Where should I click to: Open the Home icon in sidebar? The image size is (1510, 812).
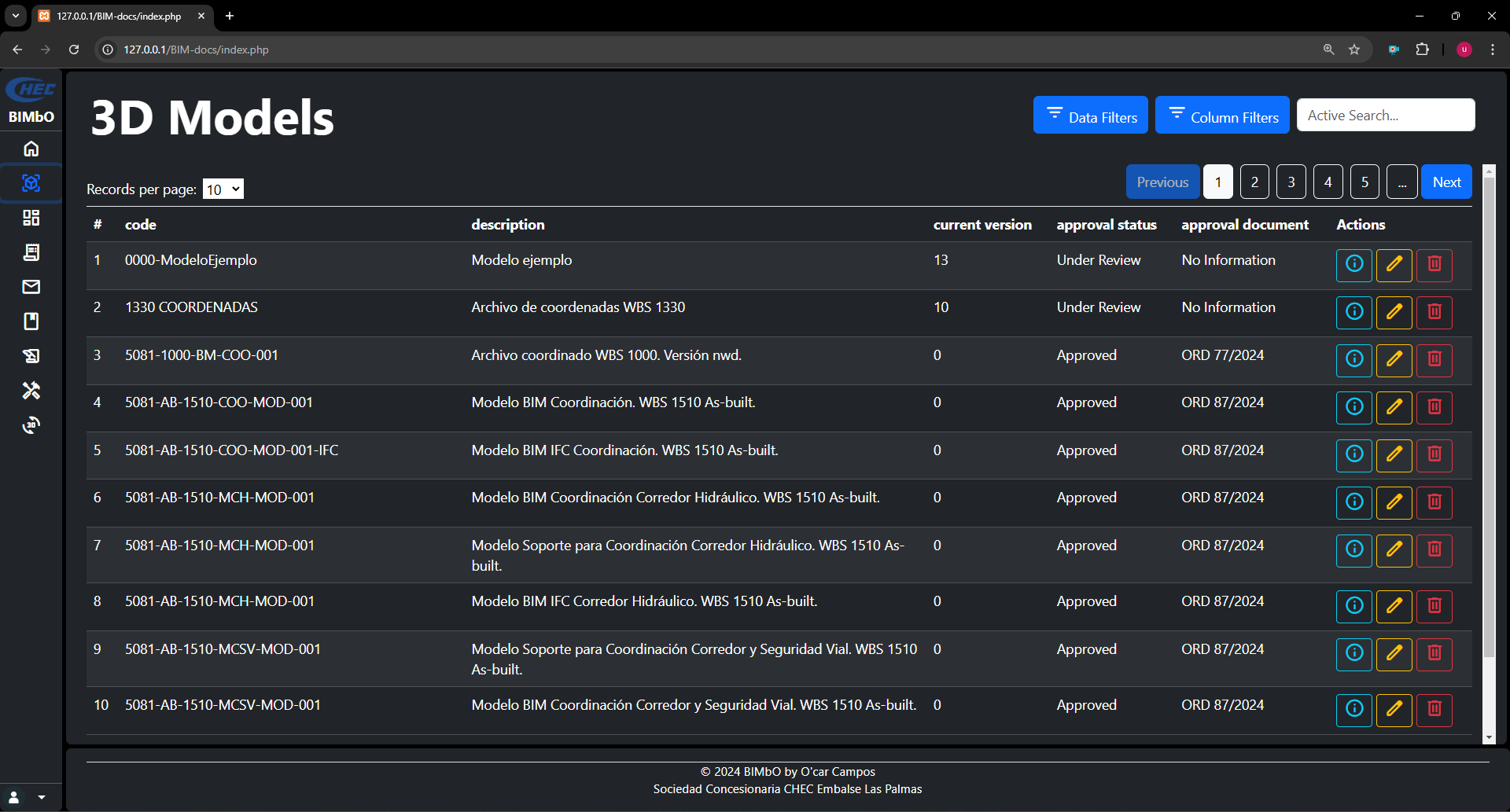point(31,149)
